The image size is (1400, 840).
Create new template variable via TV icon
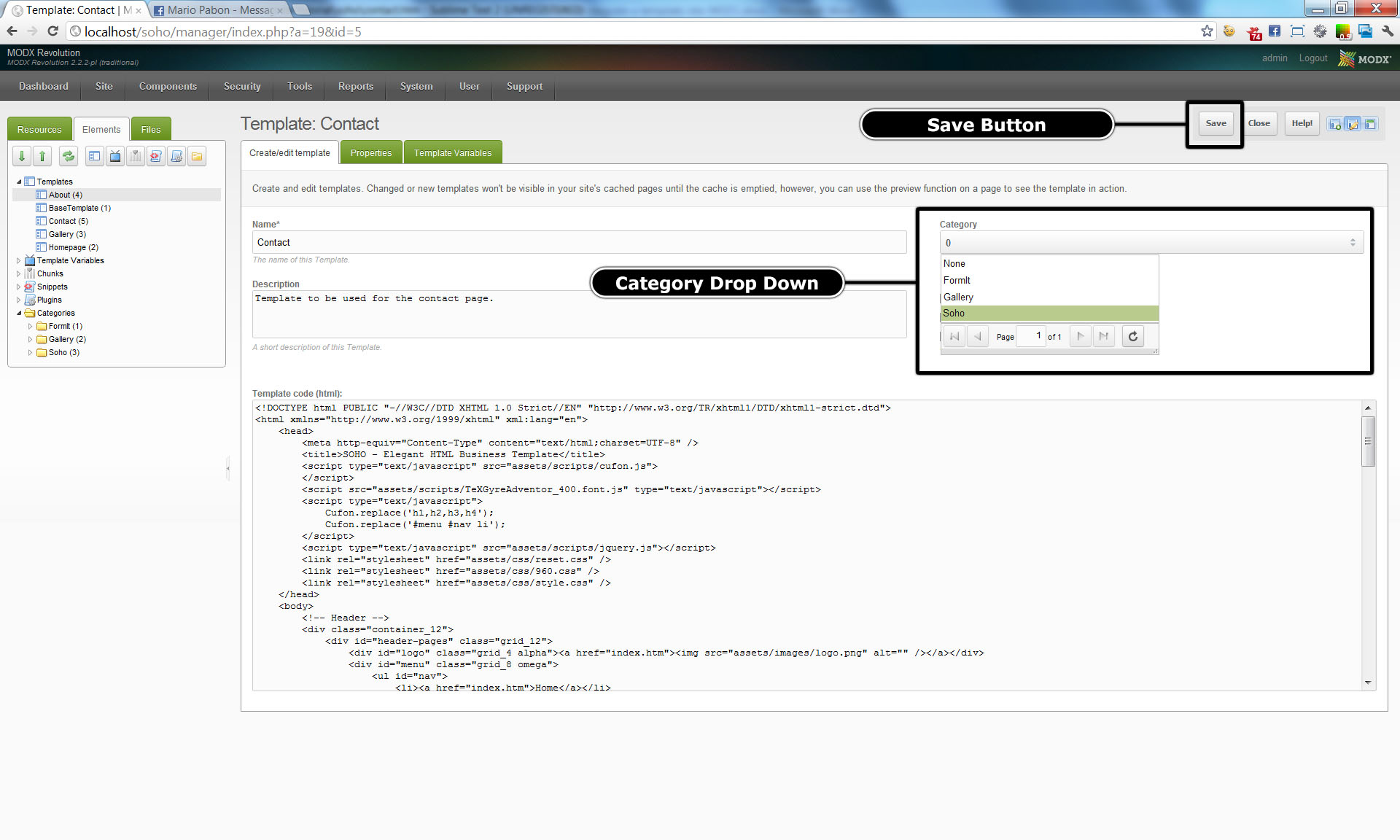point(115,156)
